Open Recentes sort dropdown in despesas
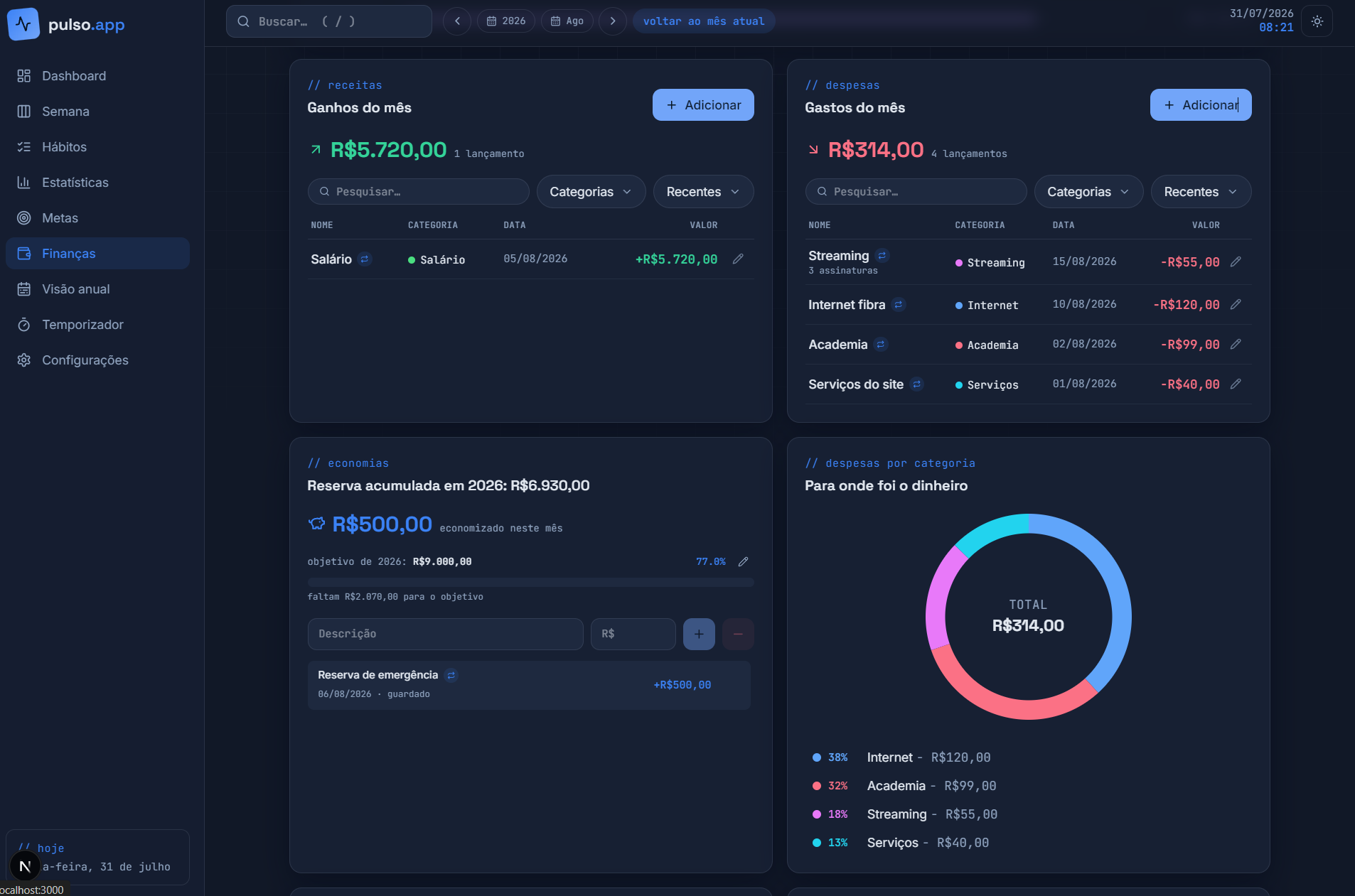 (x=1201, y=192)
